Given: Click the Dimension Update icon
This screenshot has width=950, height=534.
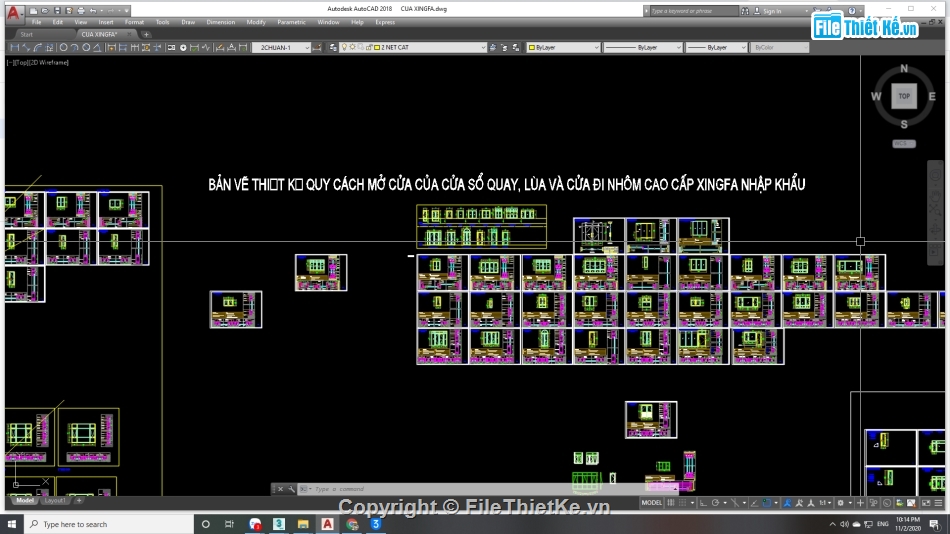Looking at the screenshot, I should (x=243, y=47).
